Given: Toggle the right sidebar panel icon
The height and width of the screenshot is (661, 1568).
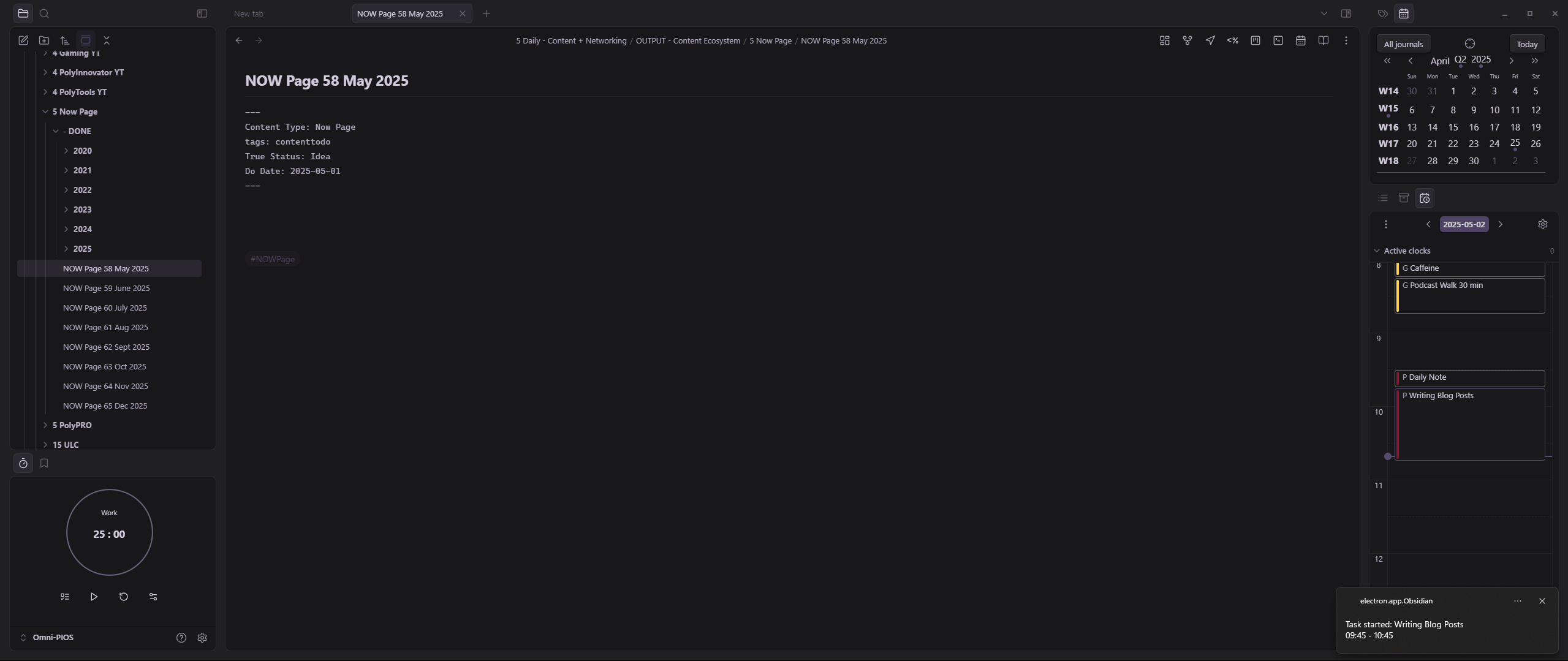Looking at the screenshot, I should [x=1346, y=13].
